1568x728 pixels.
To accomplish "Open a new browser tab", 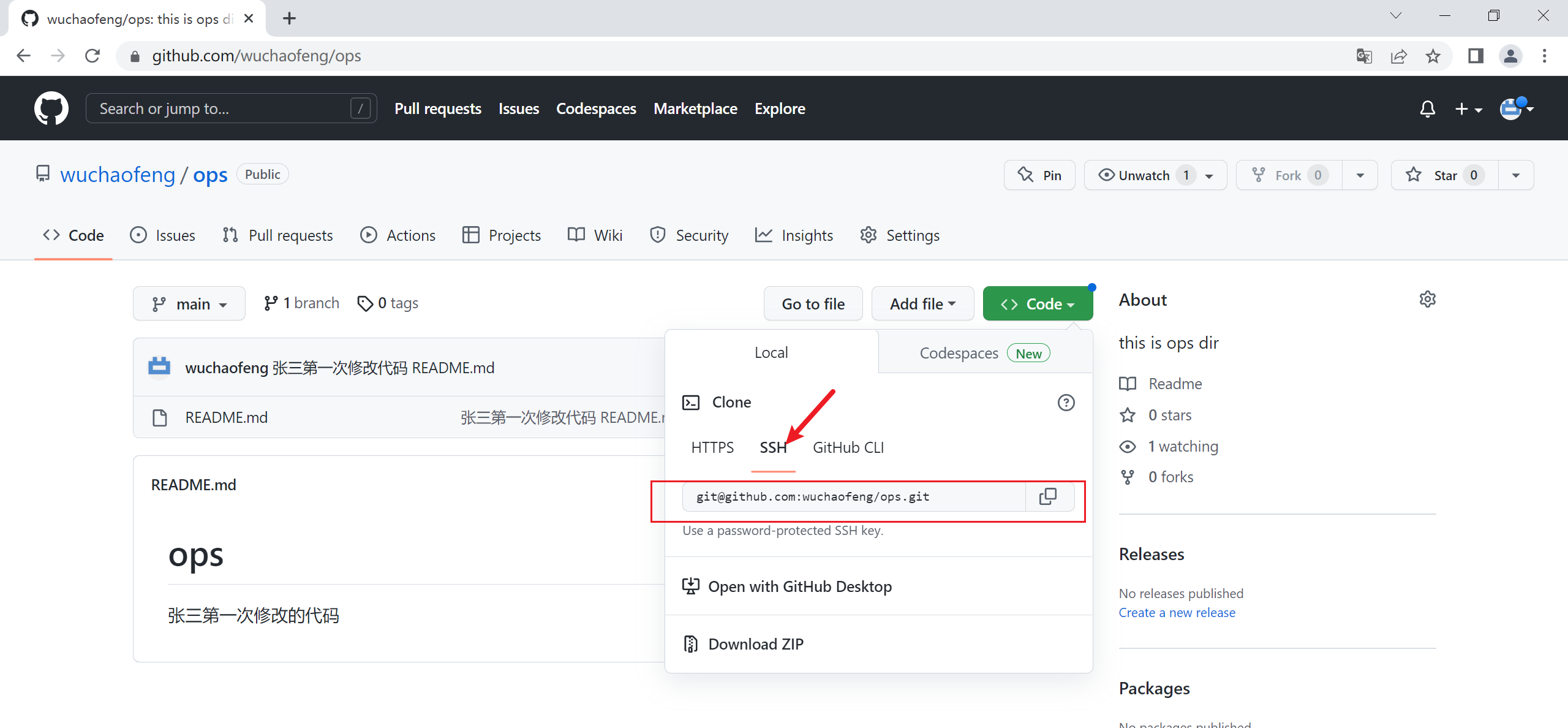I will [289, 18].
